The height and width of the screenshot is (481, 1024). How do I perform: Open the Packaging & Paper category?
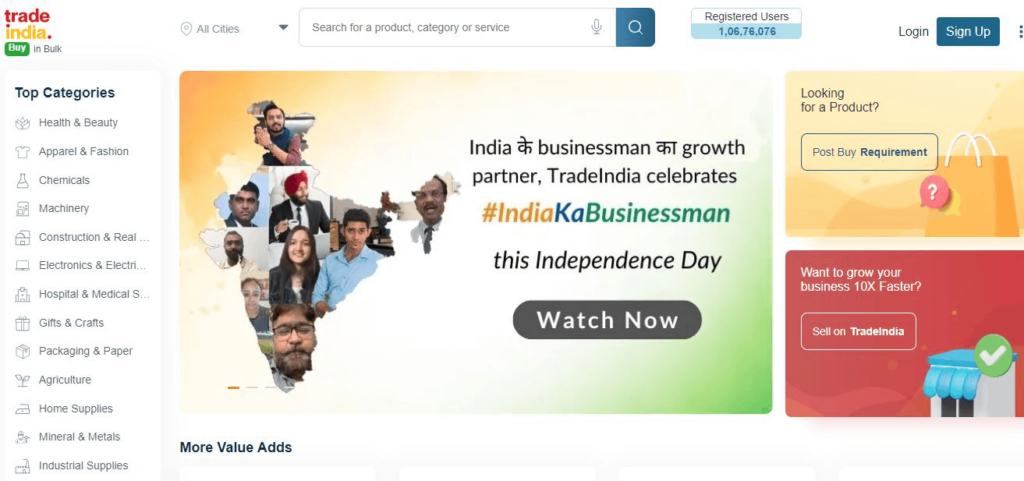pyautogui.click(x=86, y=351)
